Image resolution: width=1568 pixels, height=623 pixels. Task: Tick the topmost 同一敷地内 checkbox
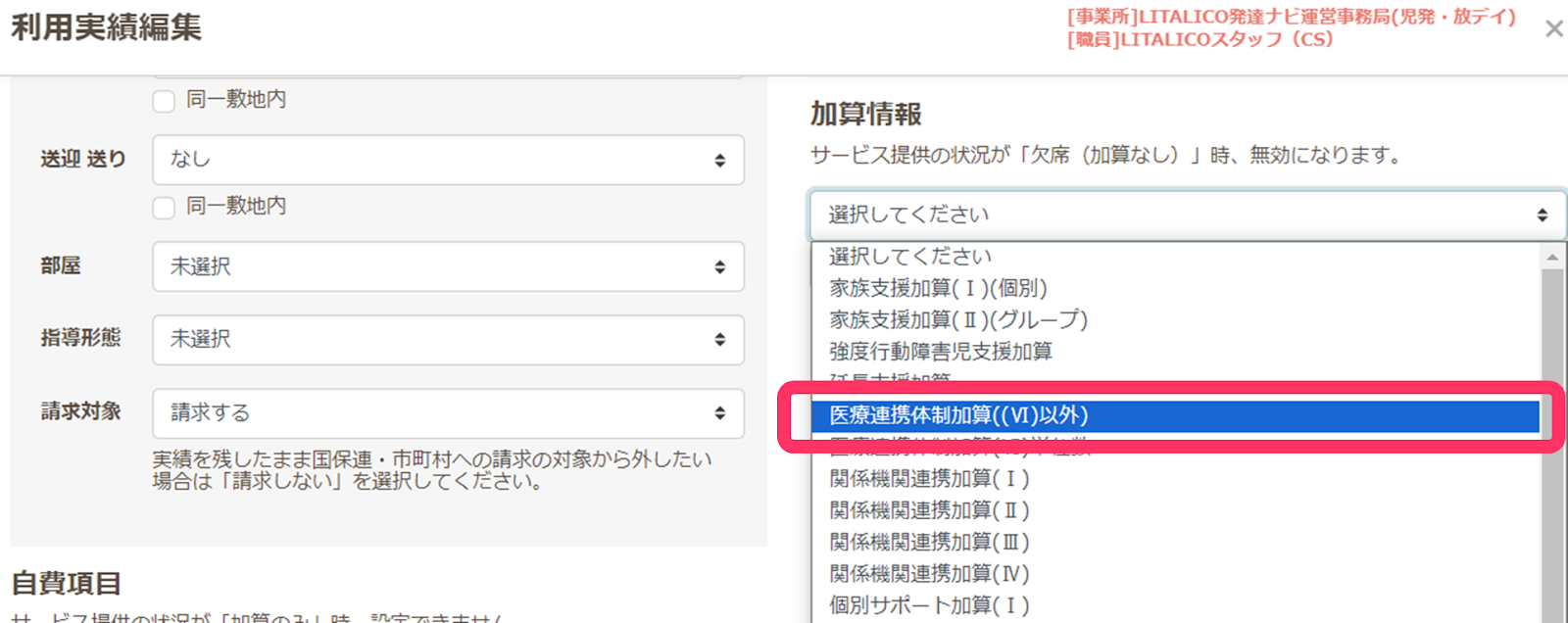[x=164, y=101]
